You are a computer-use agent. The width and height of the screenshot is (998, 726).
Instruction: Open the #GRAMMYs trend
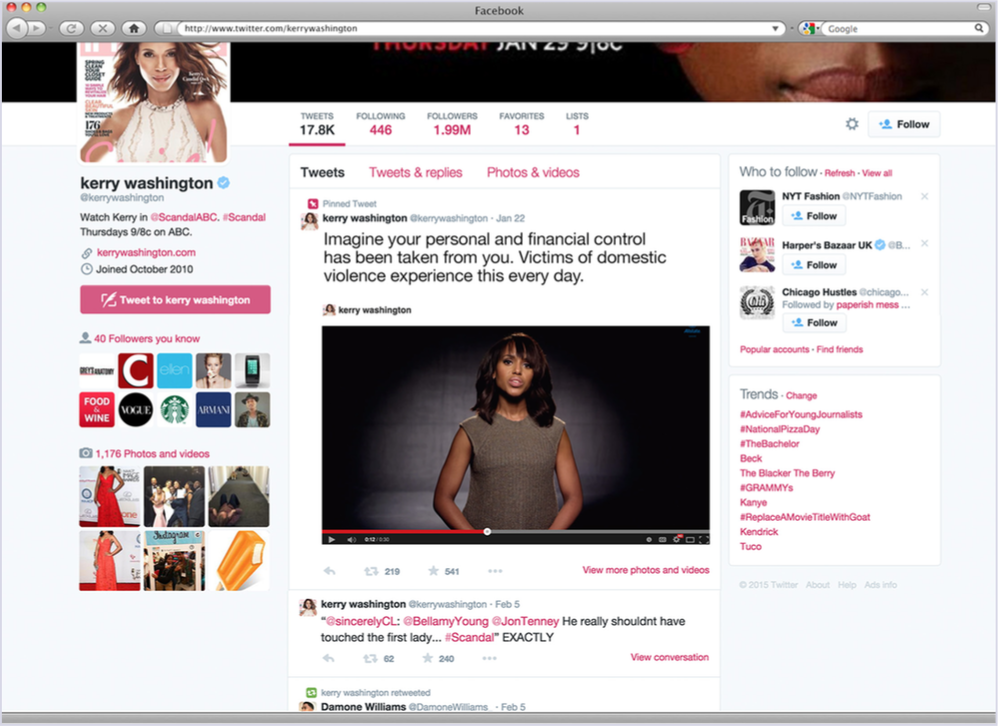coord(766,487)
